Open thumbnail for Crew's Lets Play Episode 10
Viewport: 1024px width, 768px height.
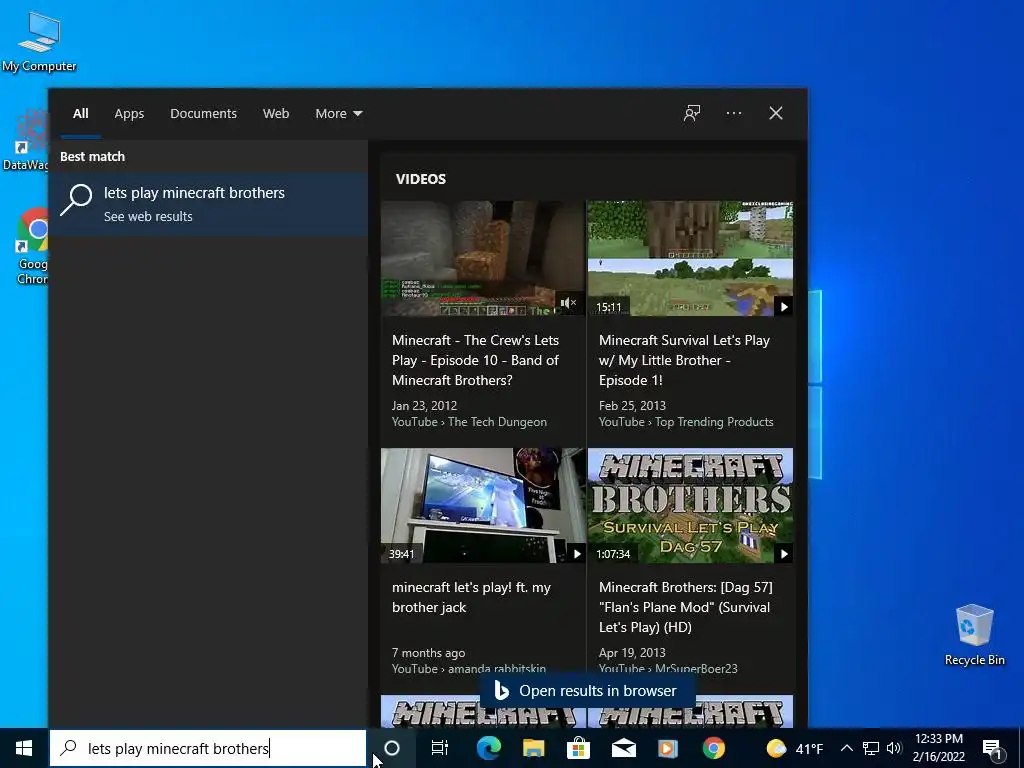[483, 259]
